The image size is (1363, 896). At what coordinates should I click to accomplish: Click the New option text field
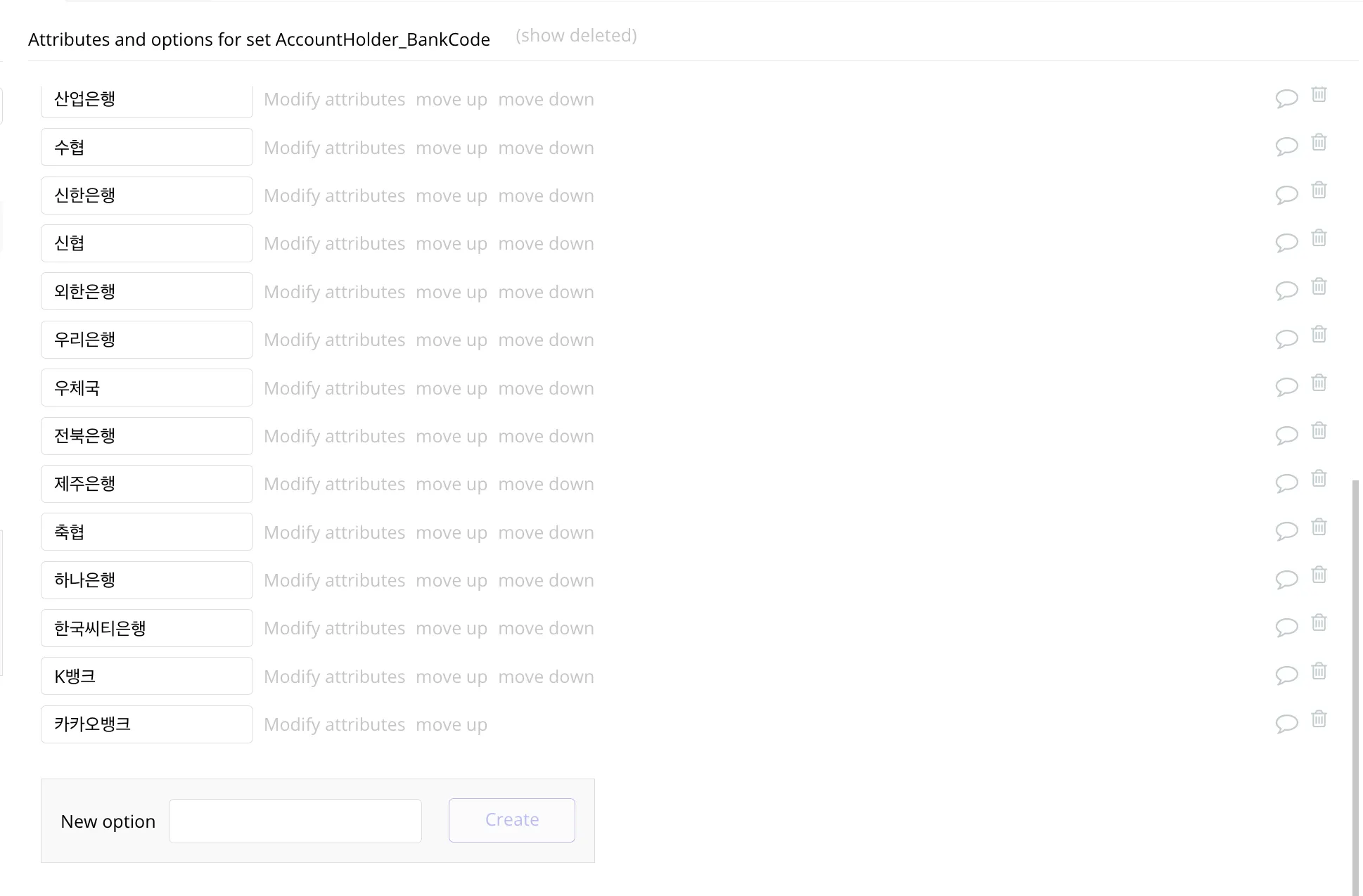[x=295, y=821]
